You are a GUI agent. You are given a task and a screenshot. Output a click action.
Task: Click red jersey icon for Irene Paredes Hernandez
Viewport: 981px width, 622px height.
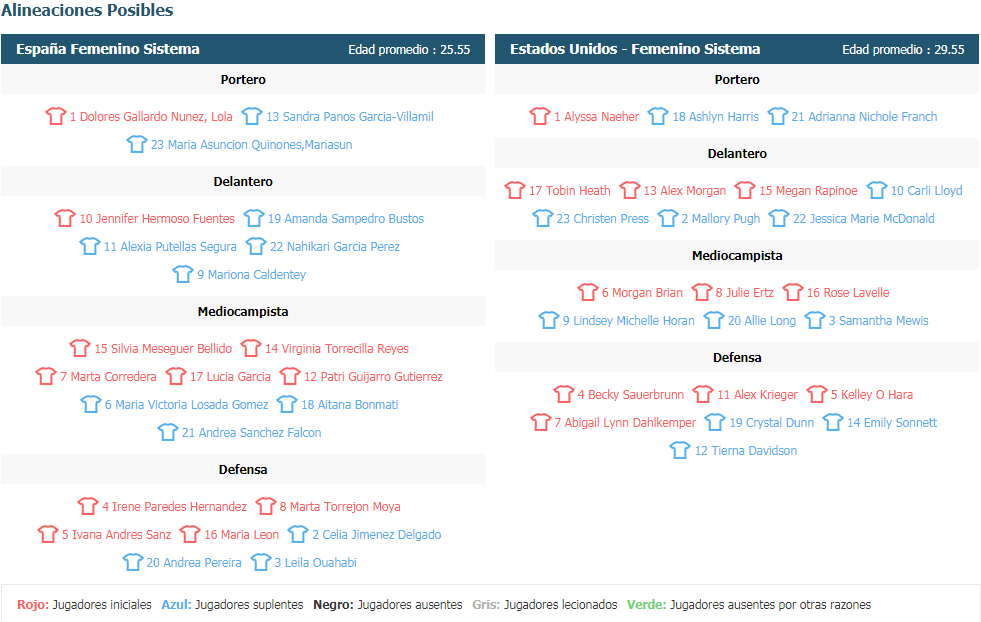click(88, 506)
